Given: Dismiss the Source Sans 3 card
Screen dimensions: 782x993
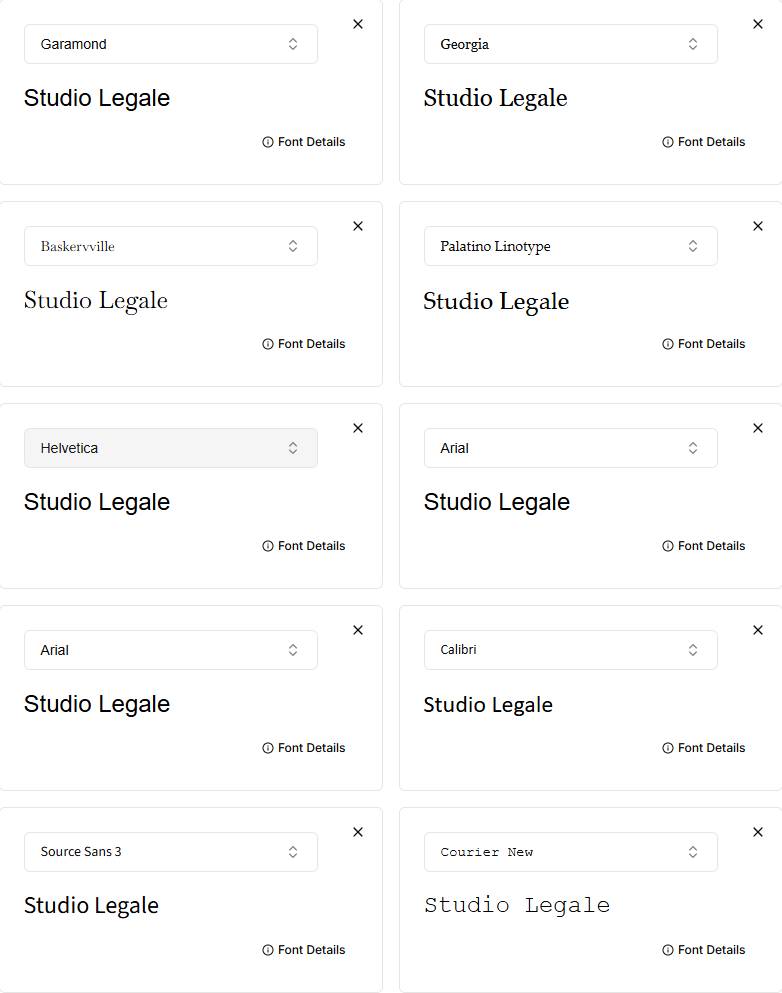Looking at the screenshot, I should (358, 832).
